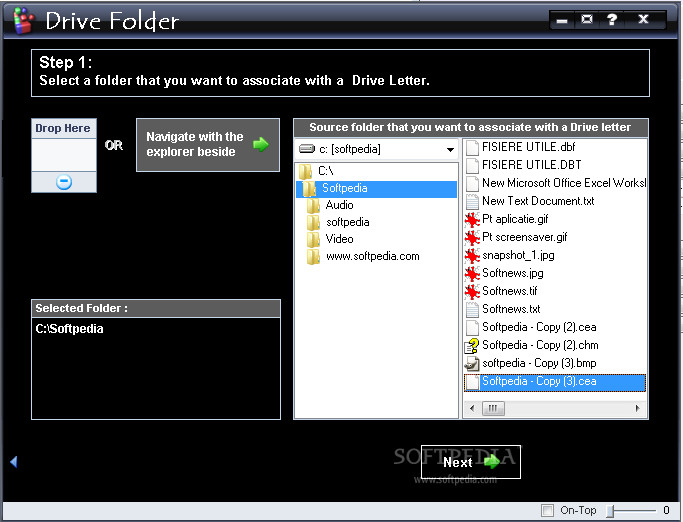Select the lowercase softpedia subfolder

point(348,222)
